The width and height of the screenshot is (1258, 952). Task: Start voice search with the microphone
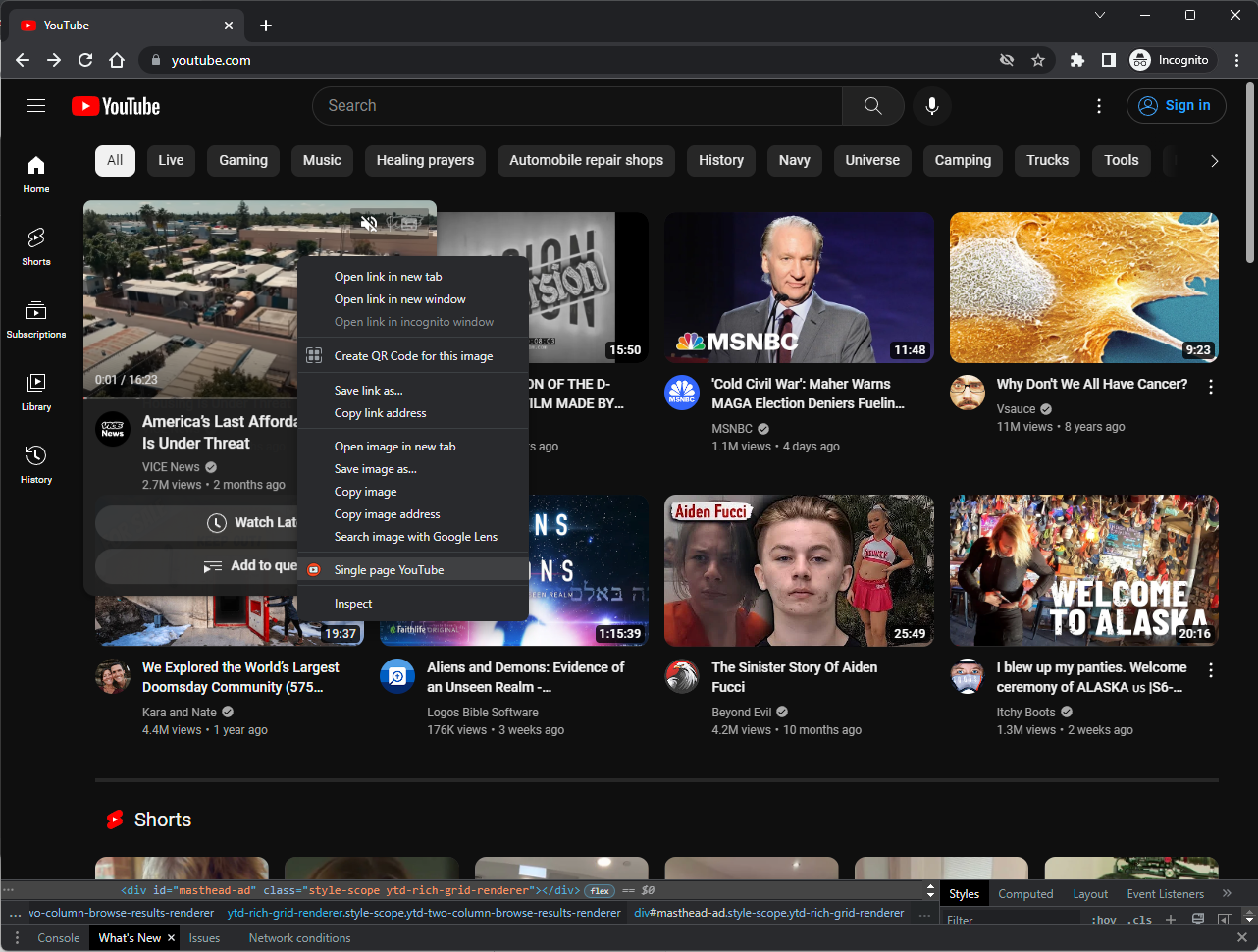pos(932,106)
